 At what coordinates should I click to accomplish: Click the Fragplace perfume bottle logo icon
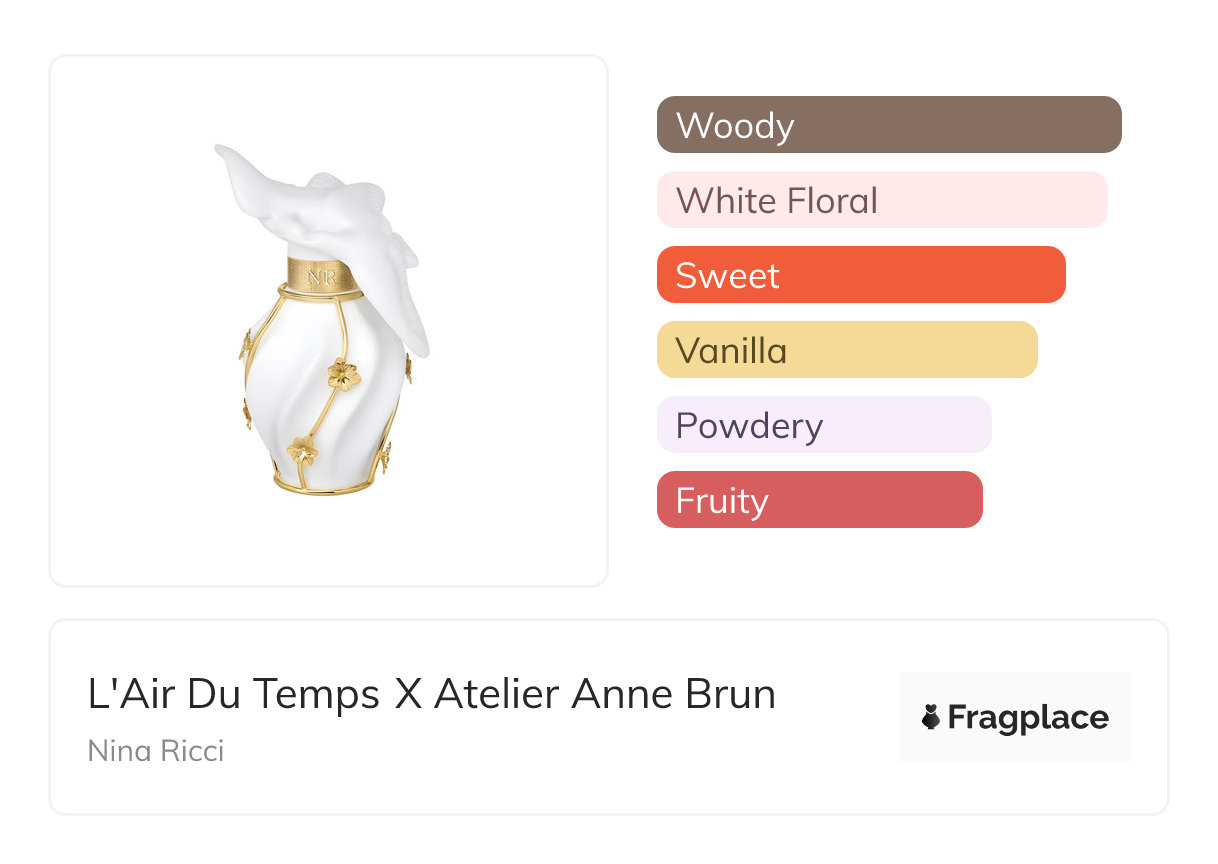pyautogui.click(x=931, y=717)
